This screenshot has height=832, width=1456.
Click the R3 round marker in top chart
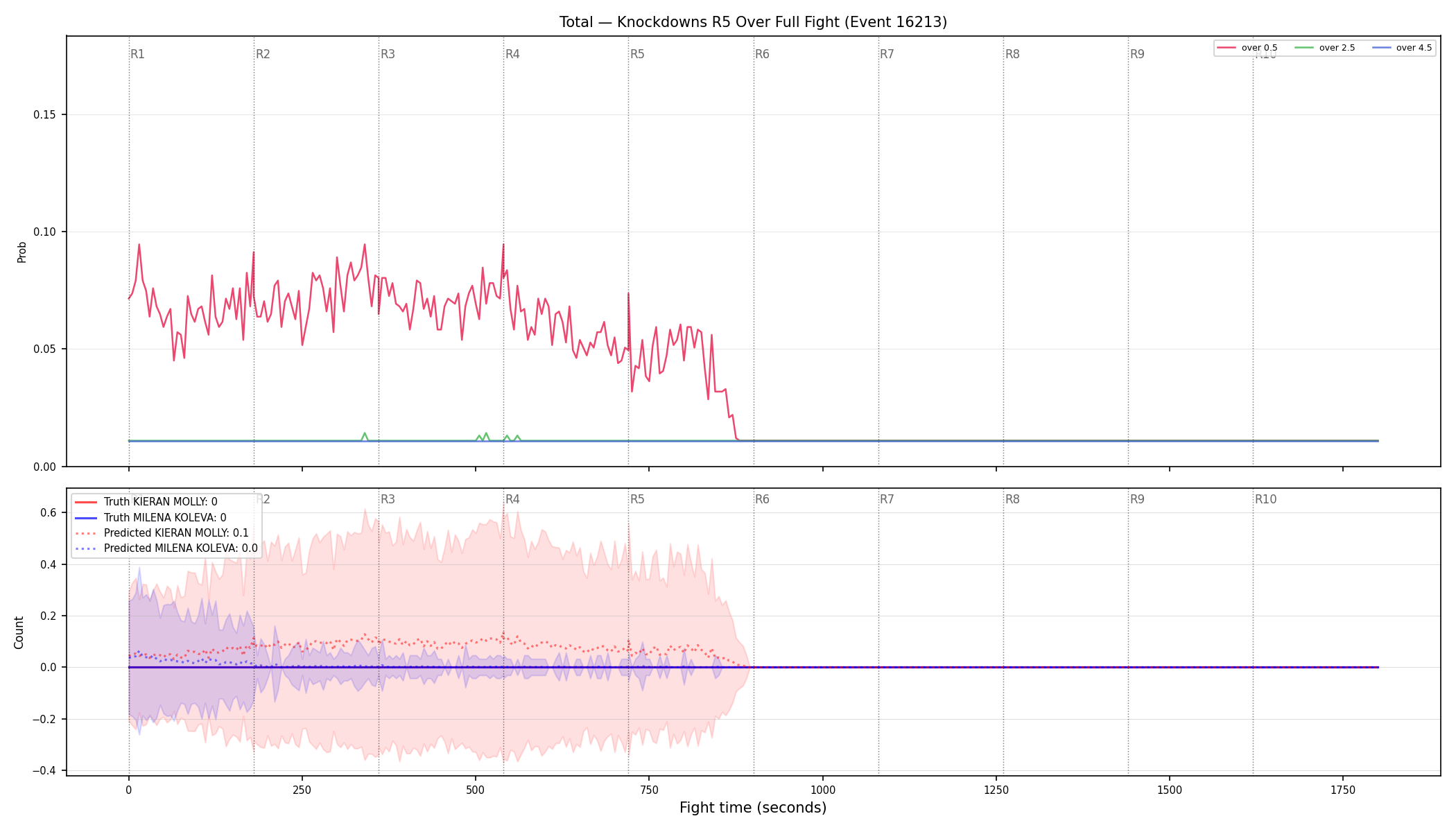point(388,54)
